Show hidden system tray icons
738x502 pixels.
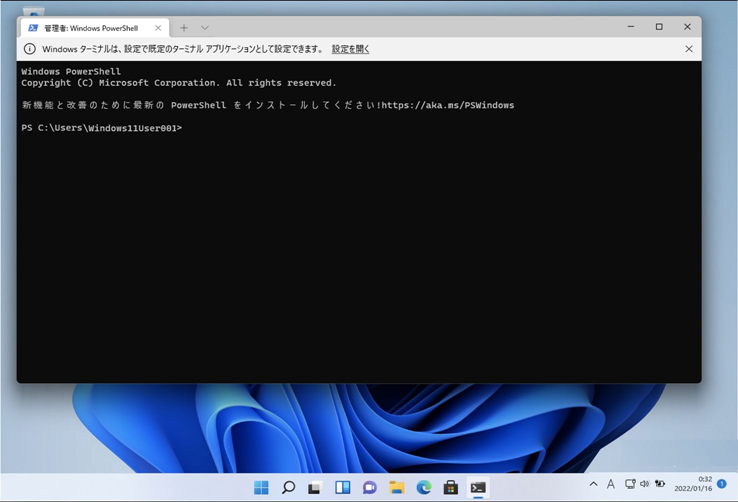click(594, 484)
